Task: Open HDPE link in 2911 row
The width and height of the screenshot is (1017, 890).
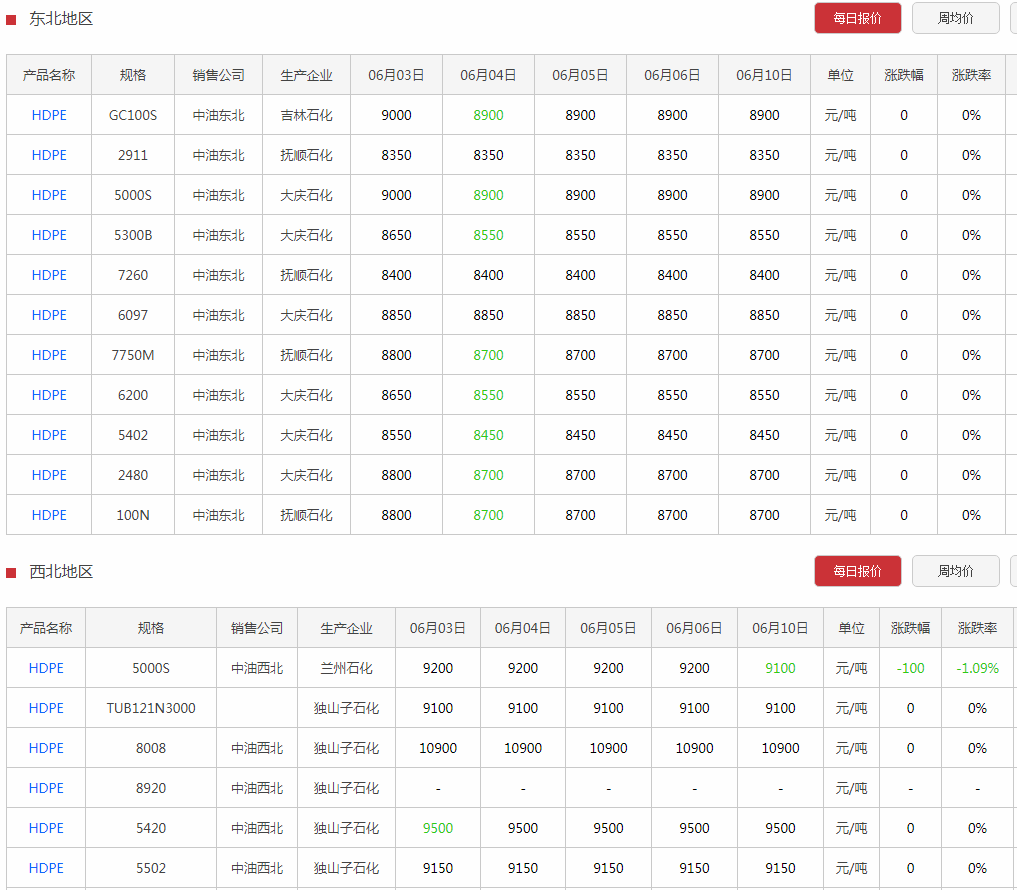Action: pyautogui.click(x=49, y=155)
